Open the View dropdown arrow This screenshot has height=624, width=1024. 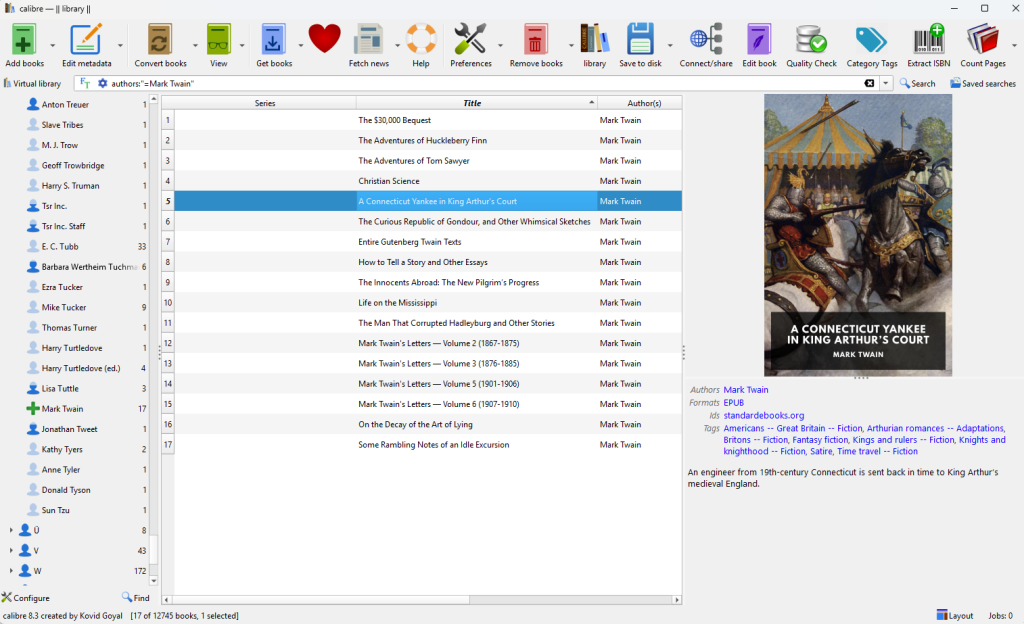click(x=242, y=46)
